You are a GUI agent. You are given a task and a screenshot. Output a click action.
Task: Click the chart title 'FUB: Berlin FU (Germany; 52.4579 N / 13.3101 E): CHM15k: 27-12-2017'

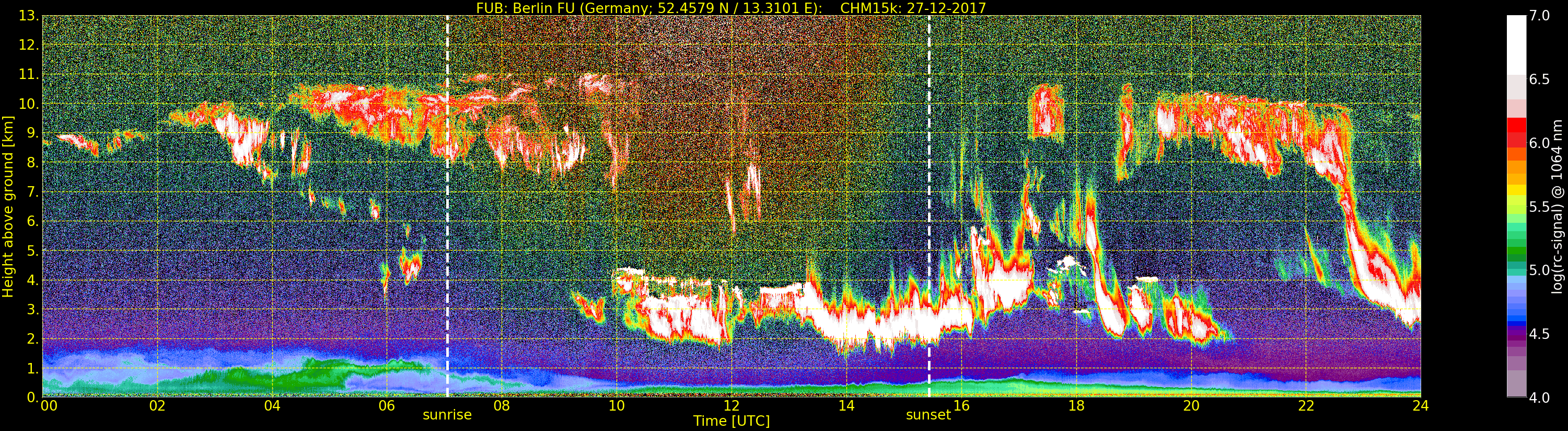tap(731, 8)
